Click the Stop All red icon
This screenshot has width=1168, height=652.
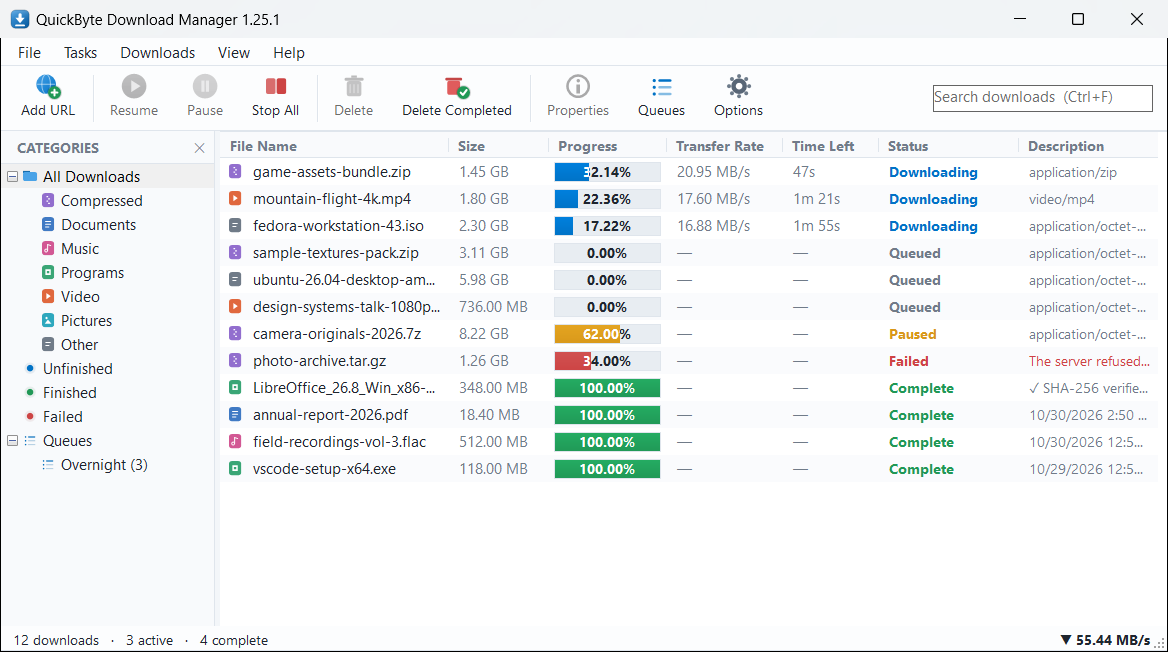(x=276, y=86)
